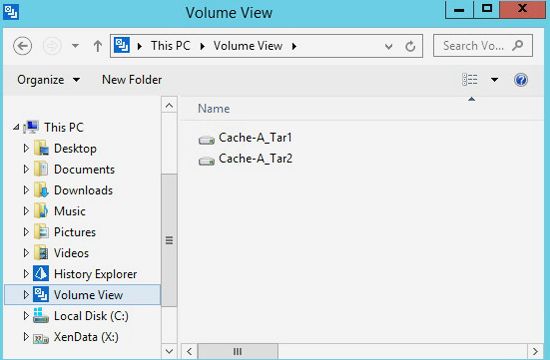The width and height of the screenshot is (550, 360).
Task: Open the address bar history dropdown
Action: point(388,46)
